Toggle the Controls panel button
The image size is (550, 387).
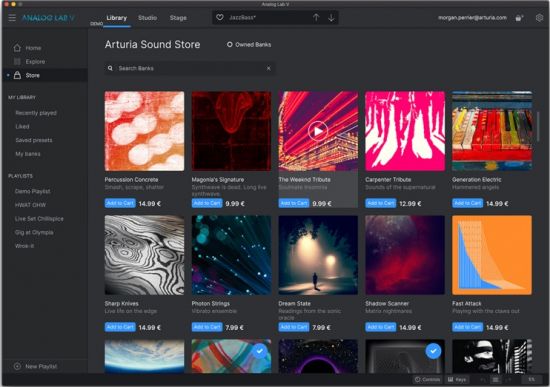(x=427, y=379)
